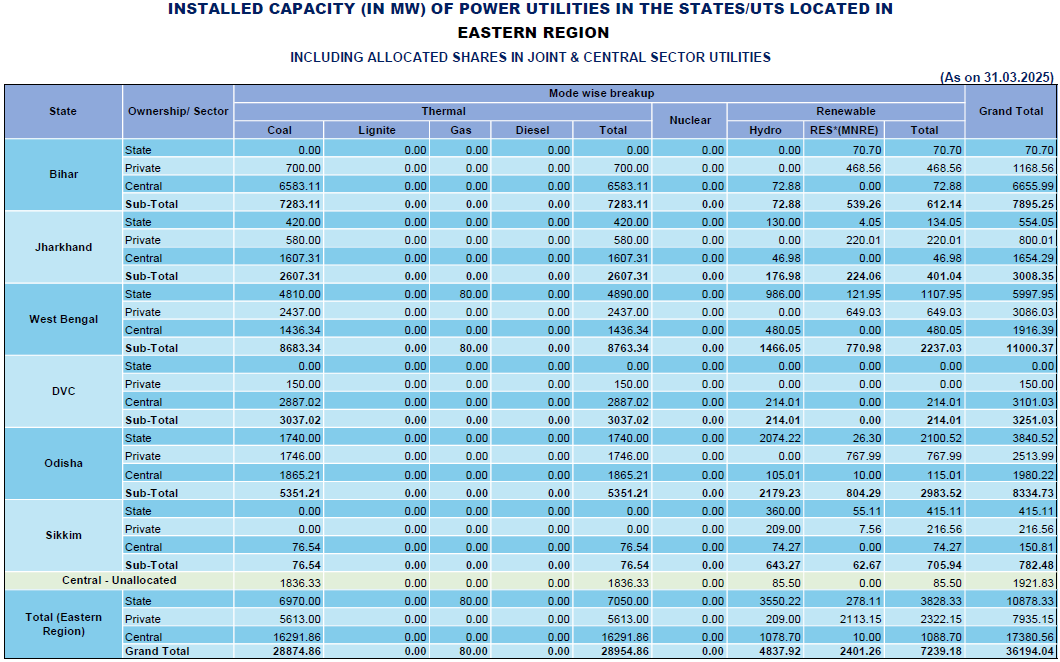The height and width of the screenshot is (662, 1060).
Task: Click the Ownership/ Sector column header
Action: pos(178,111)
